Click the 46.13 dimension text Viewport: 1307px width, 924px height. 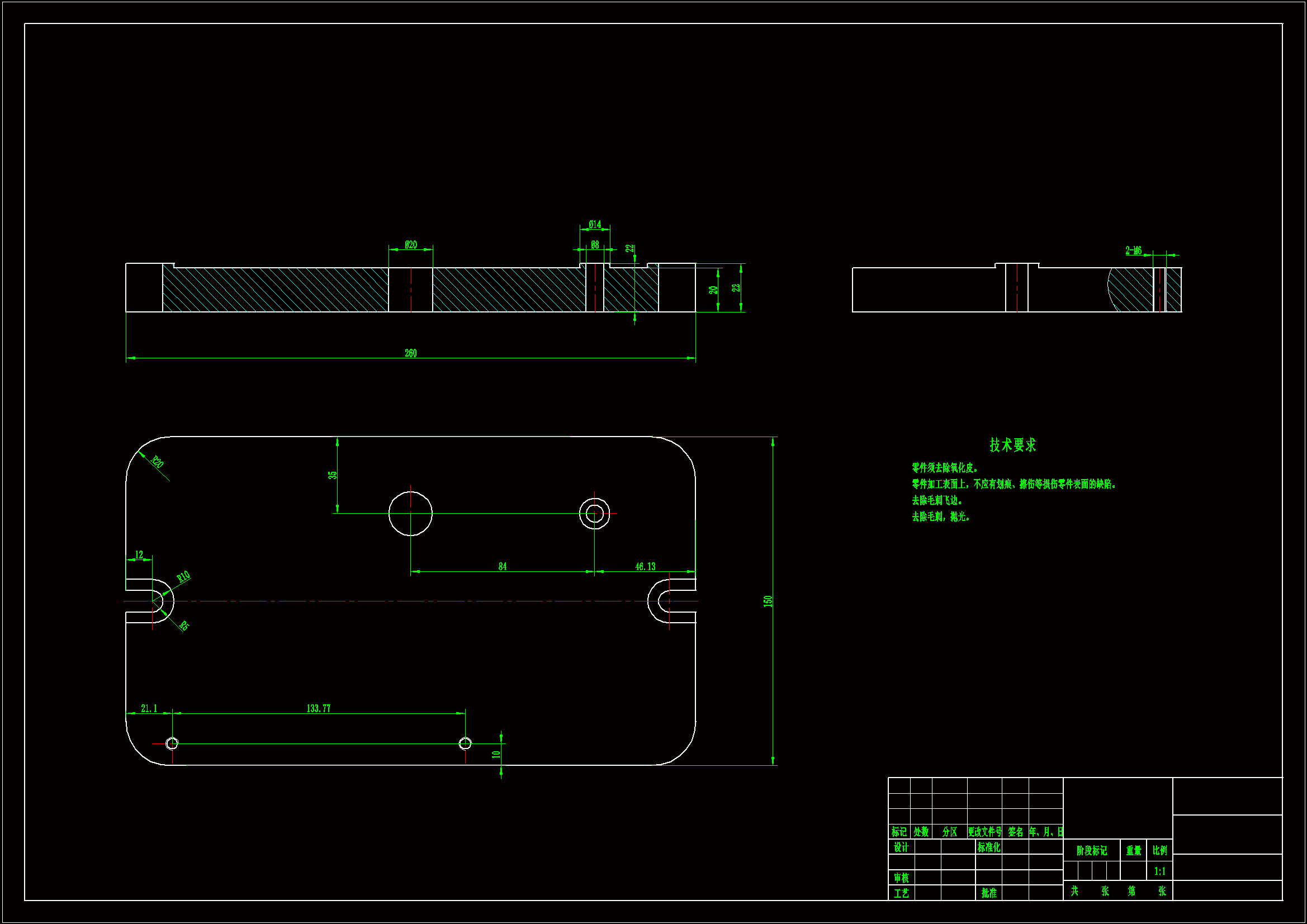coord(645,566)
